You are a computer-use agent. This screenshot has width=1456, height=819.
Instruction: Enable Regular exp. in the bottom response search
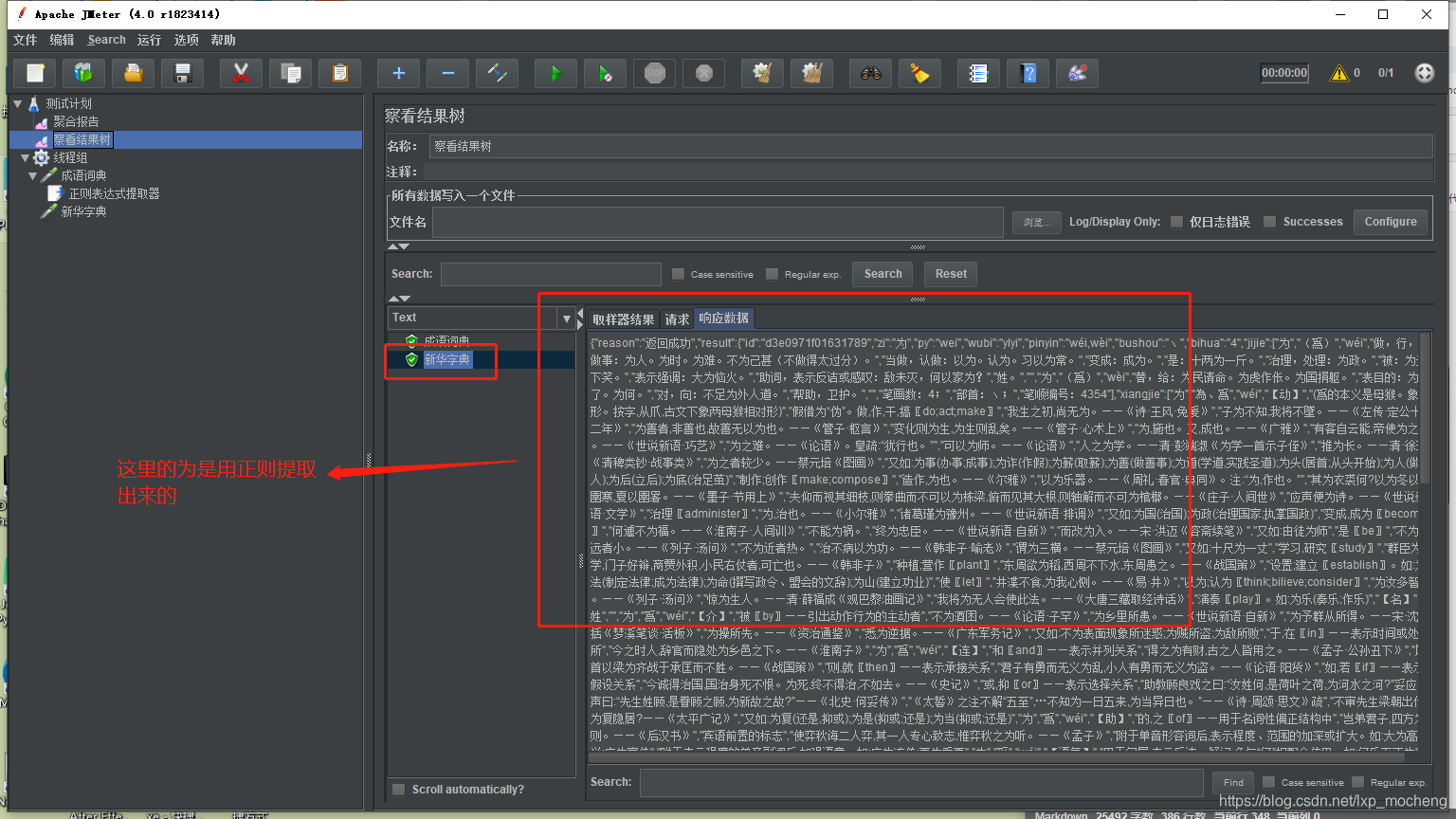coord(1357,782)
